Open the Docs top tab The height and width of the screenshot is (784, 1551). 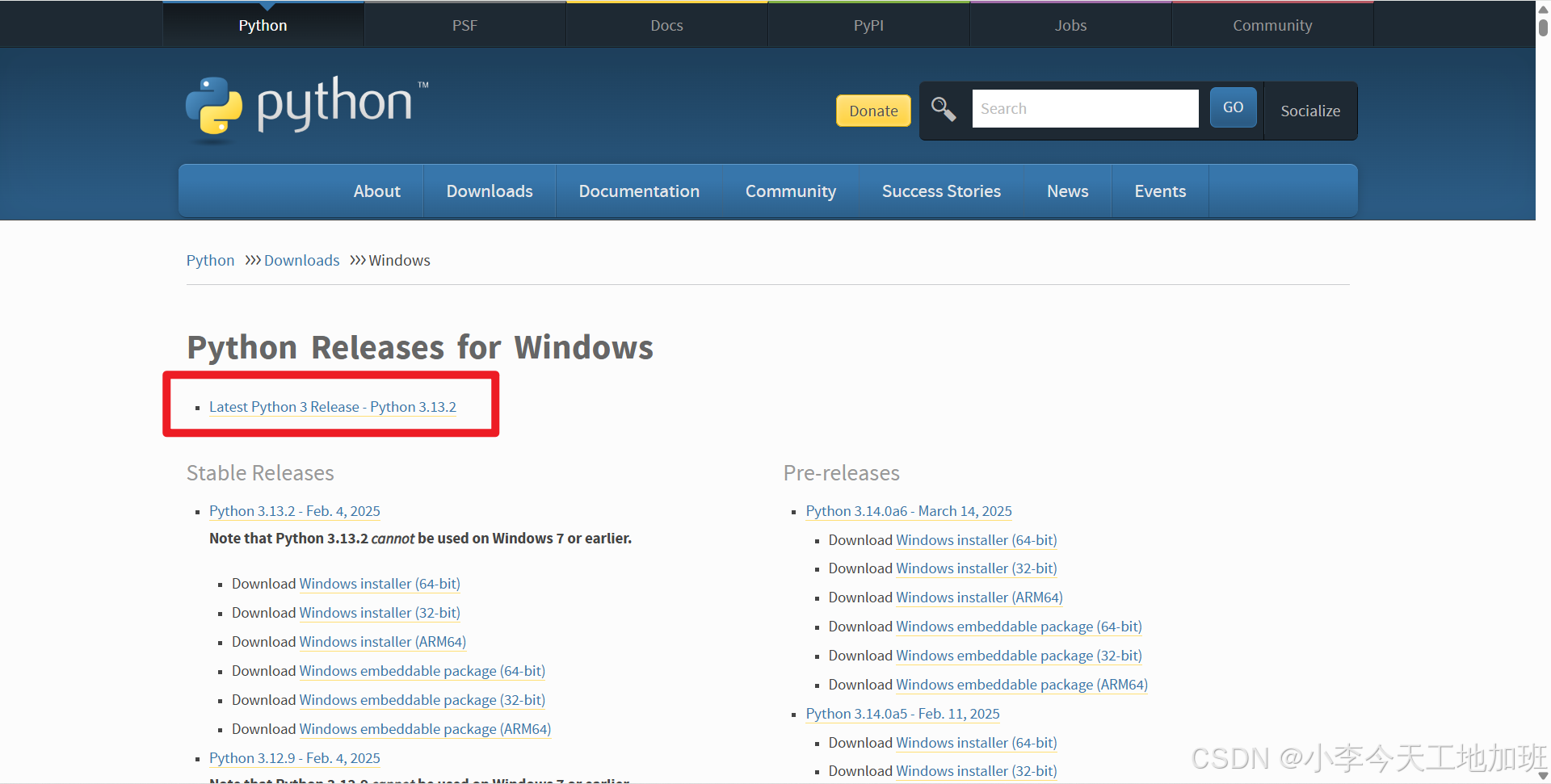[666, 25]
